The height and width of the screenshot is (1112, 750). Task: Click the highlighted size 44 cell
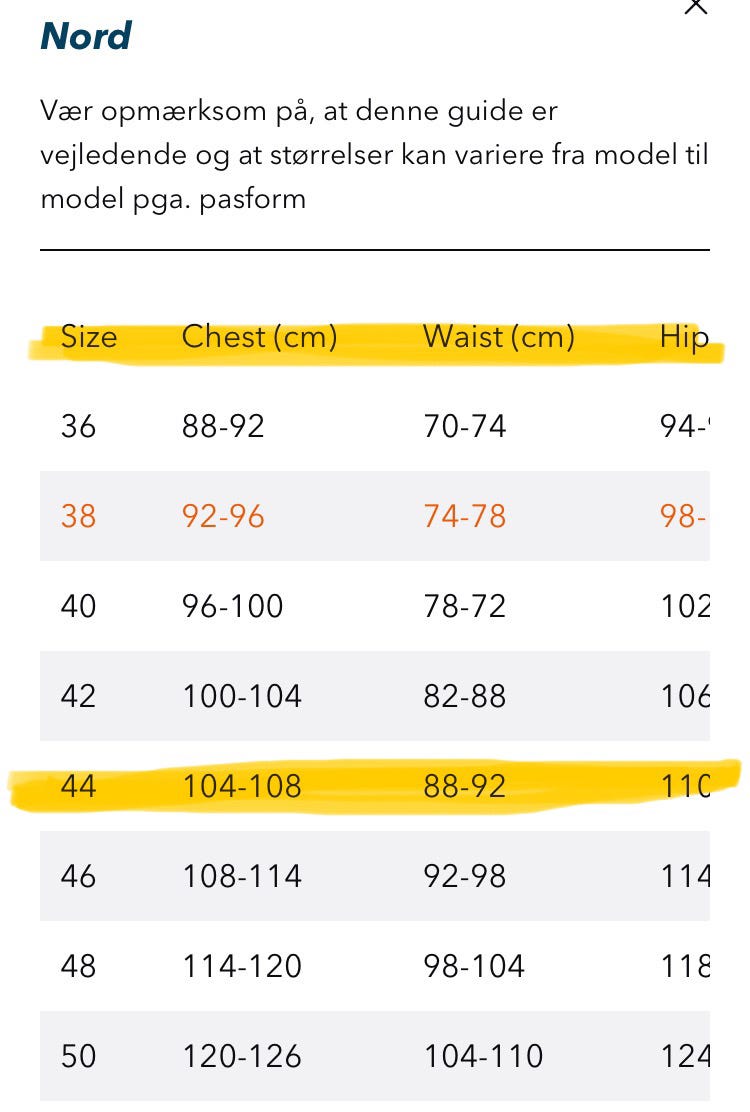[78, 786]
